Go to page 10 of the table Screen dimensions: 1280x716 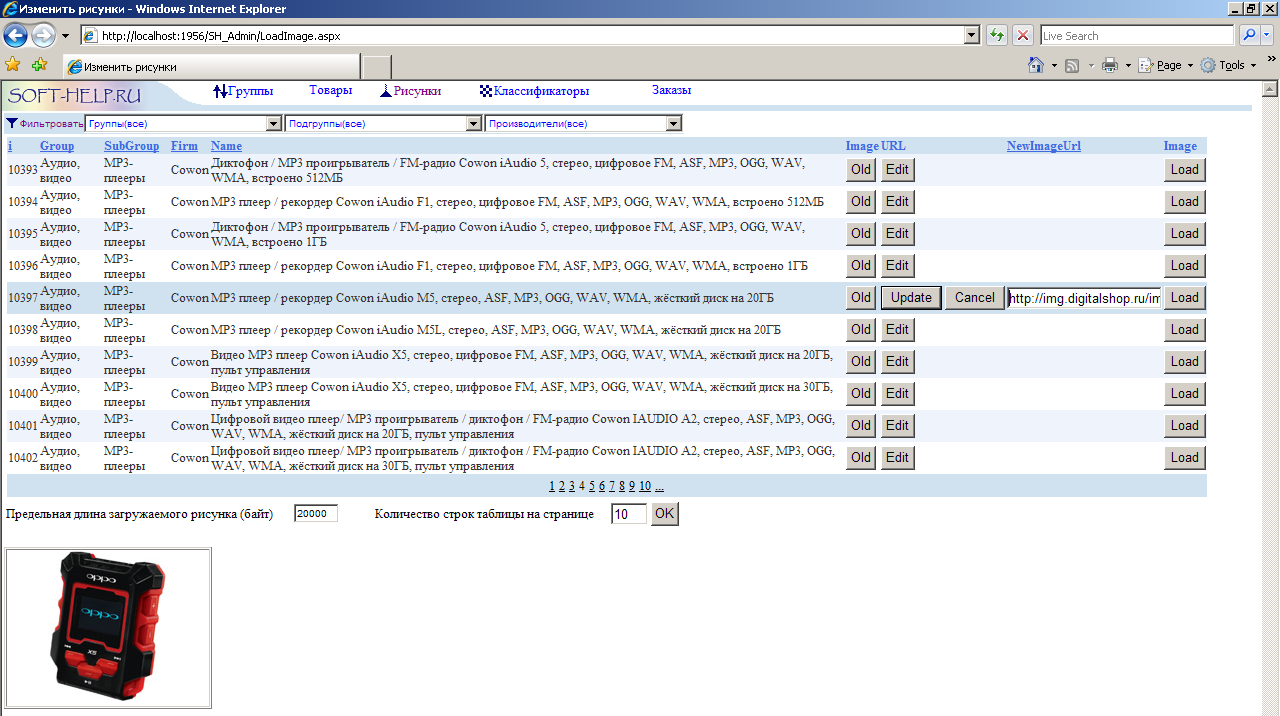645,486
